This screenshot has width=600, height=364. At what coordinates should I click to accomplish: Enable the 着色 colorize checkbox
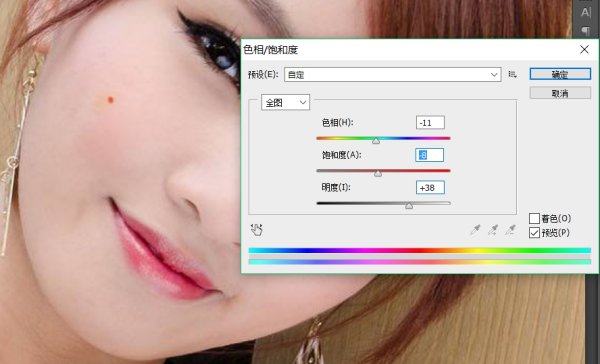pos(534,219)
